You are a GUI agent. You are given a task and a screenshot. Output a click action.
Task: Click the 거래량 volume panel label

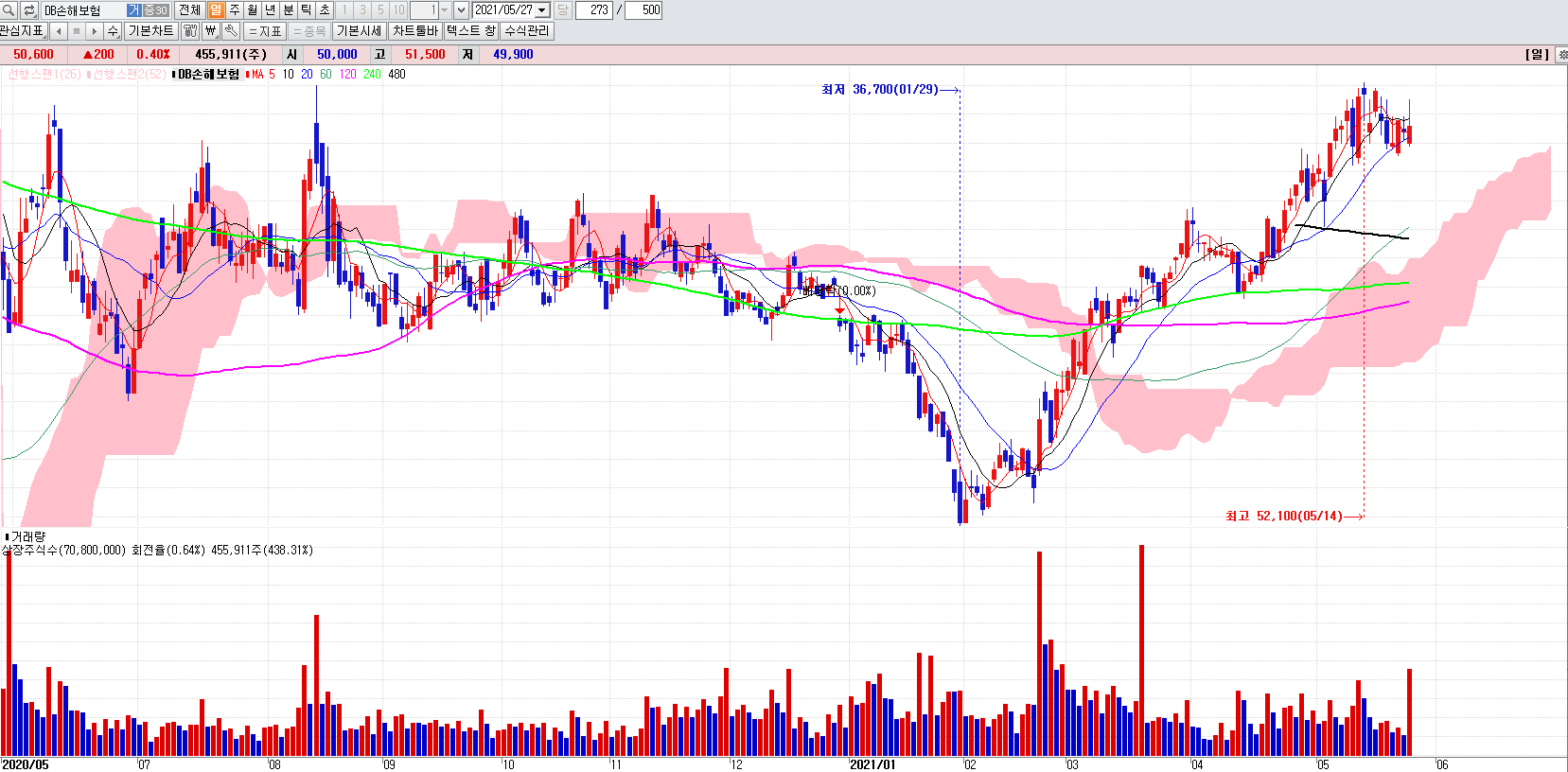coord(28,536)
